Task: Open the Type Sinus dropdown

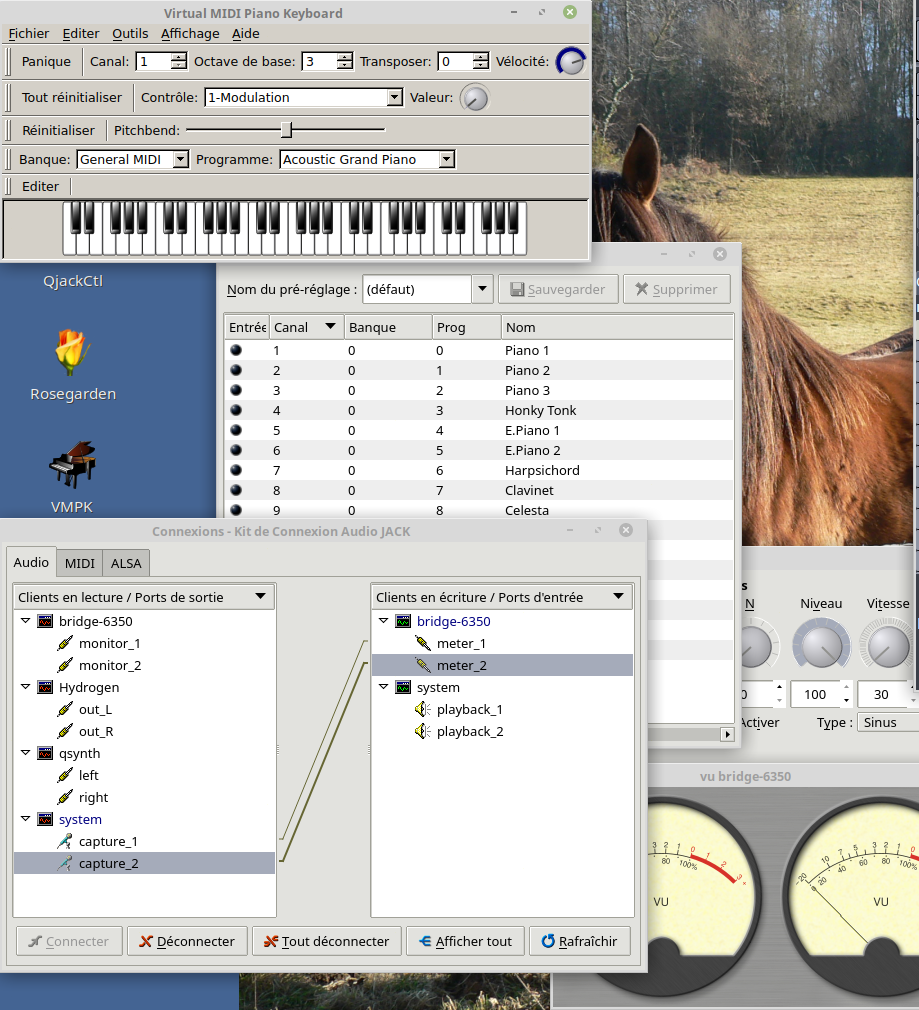Action: 887,722
